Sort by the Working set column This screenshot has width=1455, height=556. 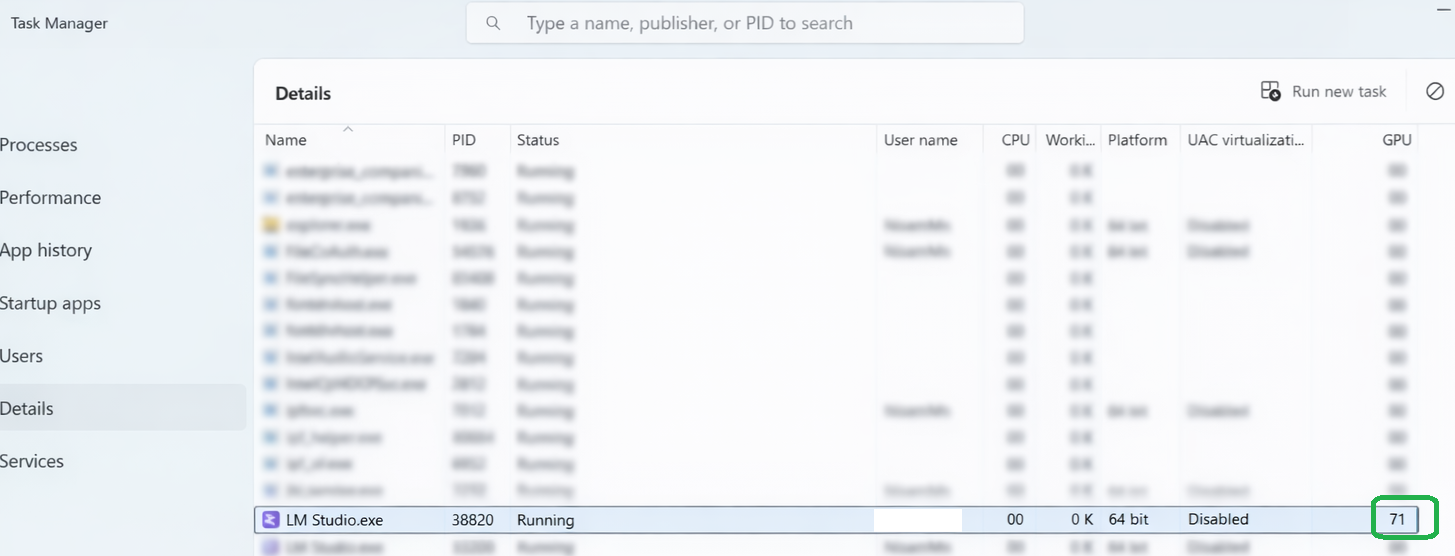(1070, 140)
